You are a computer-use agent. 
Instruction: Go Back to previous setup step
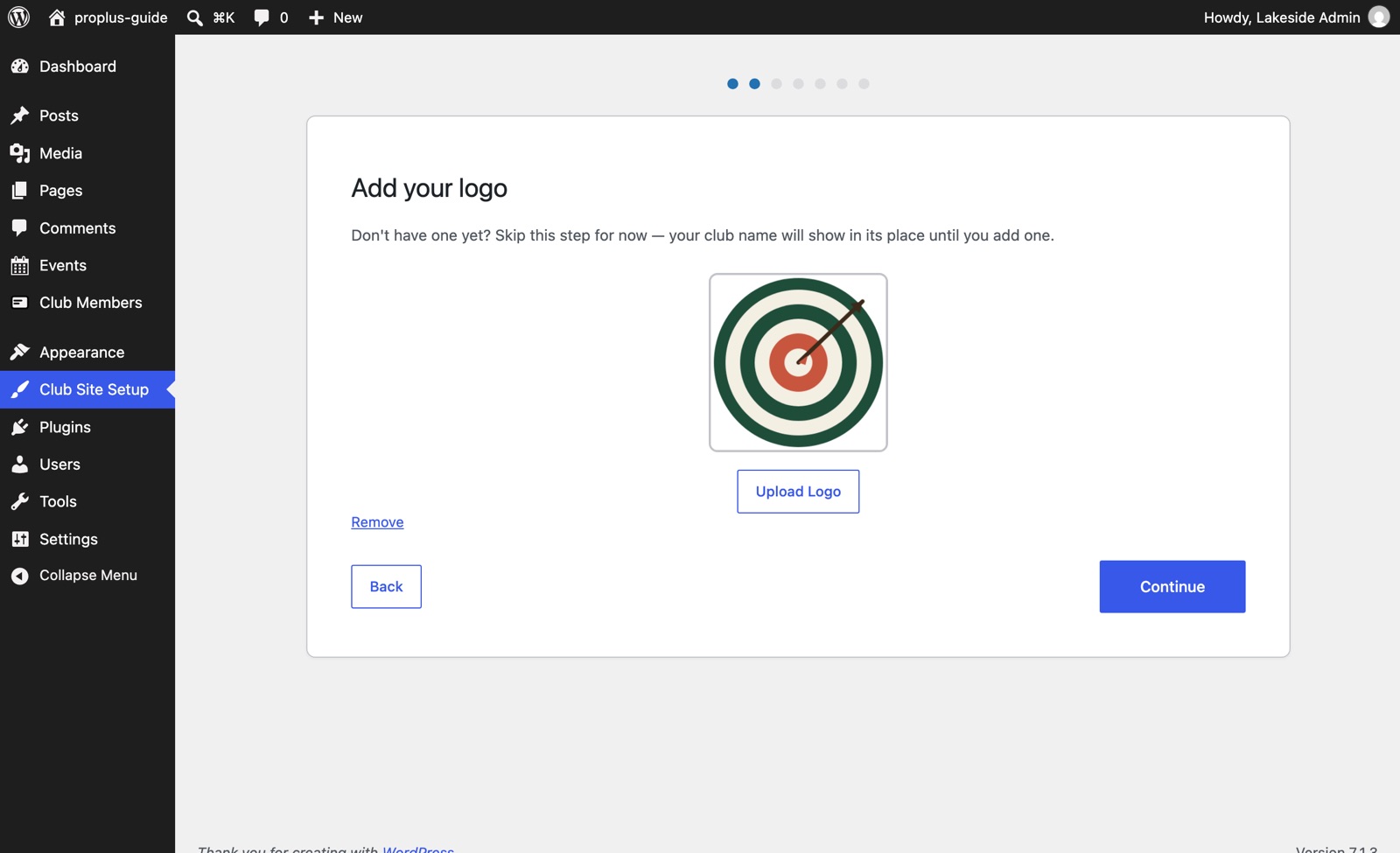click(386, 587)
